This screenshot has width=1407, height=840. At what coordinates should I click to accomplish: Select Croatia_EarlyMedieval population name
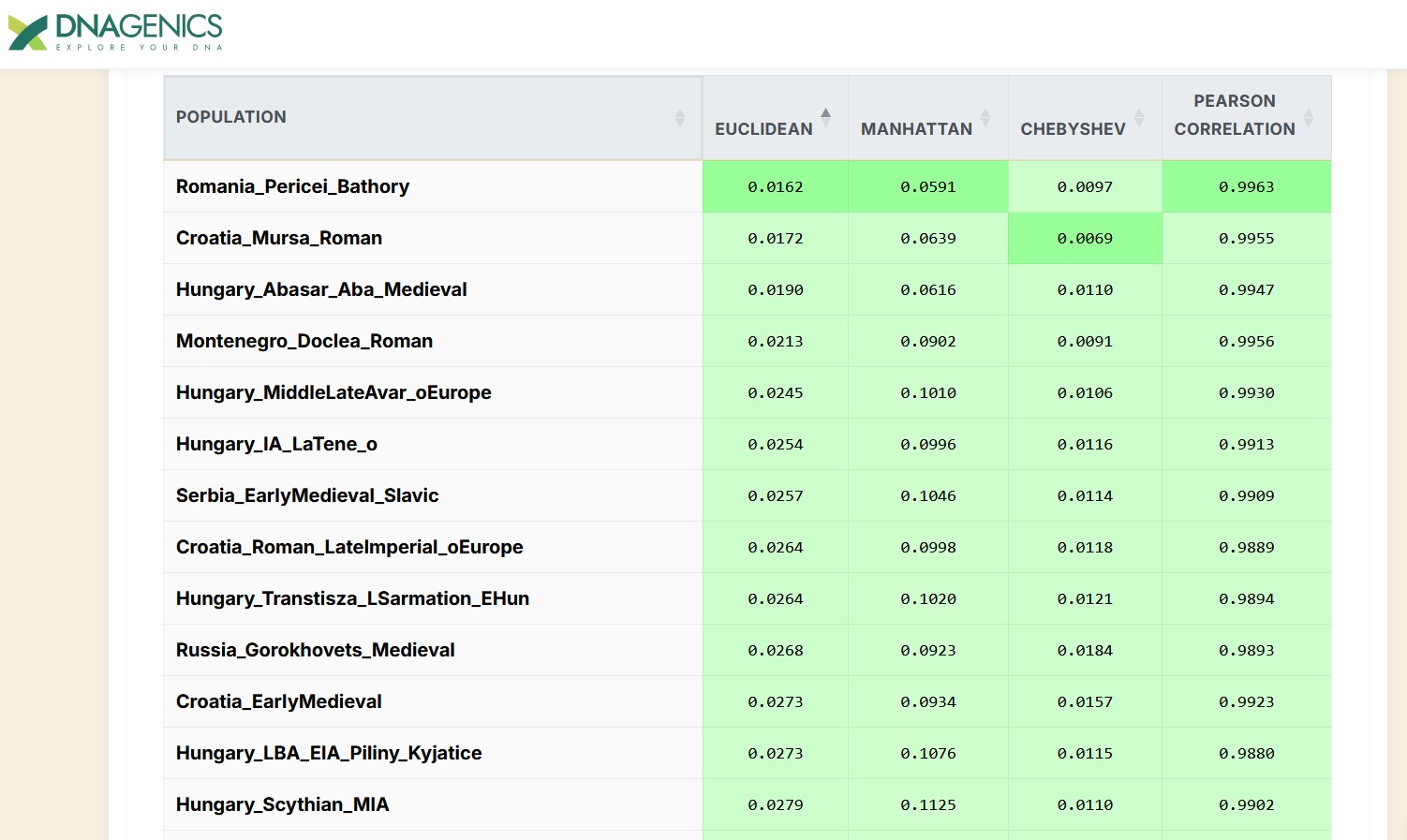(x=279, y=701)
